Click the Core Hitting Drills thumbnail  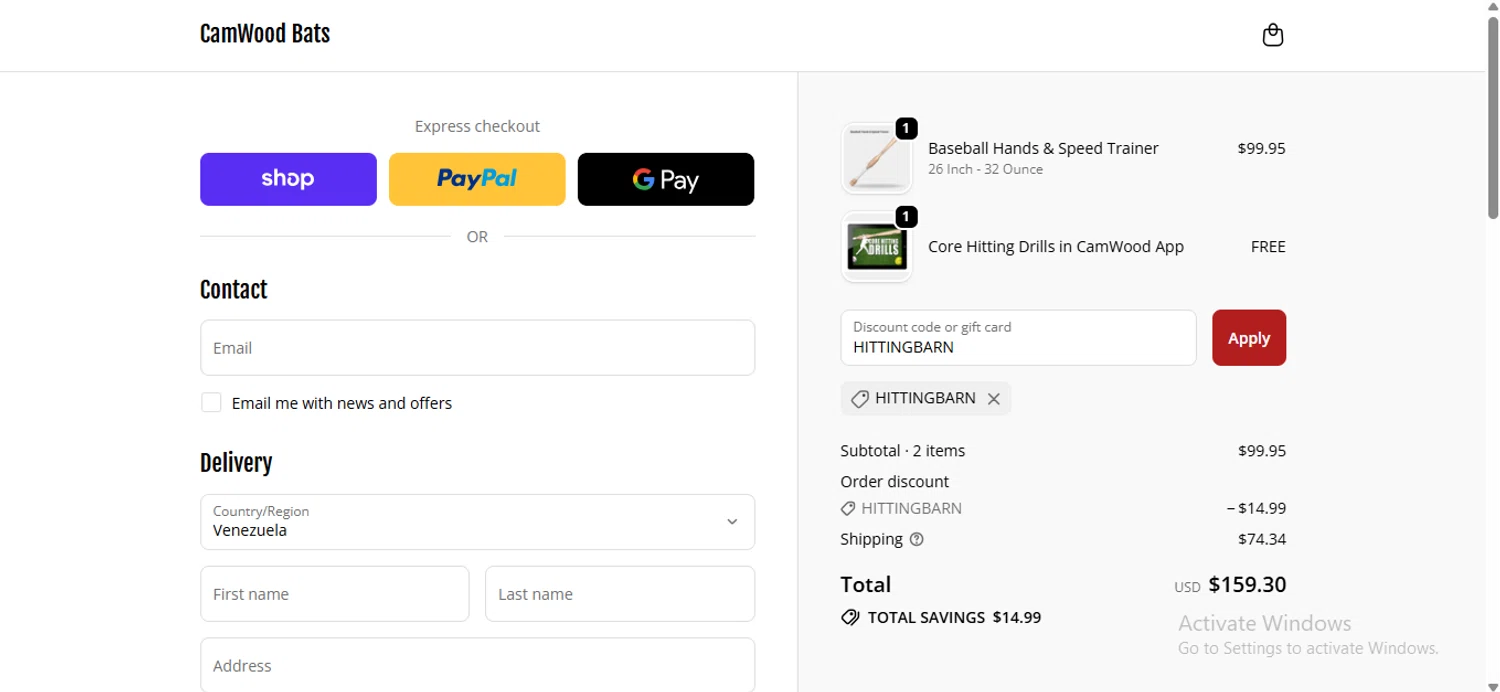877,247
